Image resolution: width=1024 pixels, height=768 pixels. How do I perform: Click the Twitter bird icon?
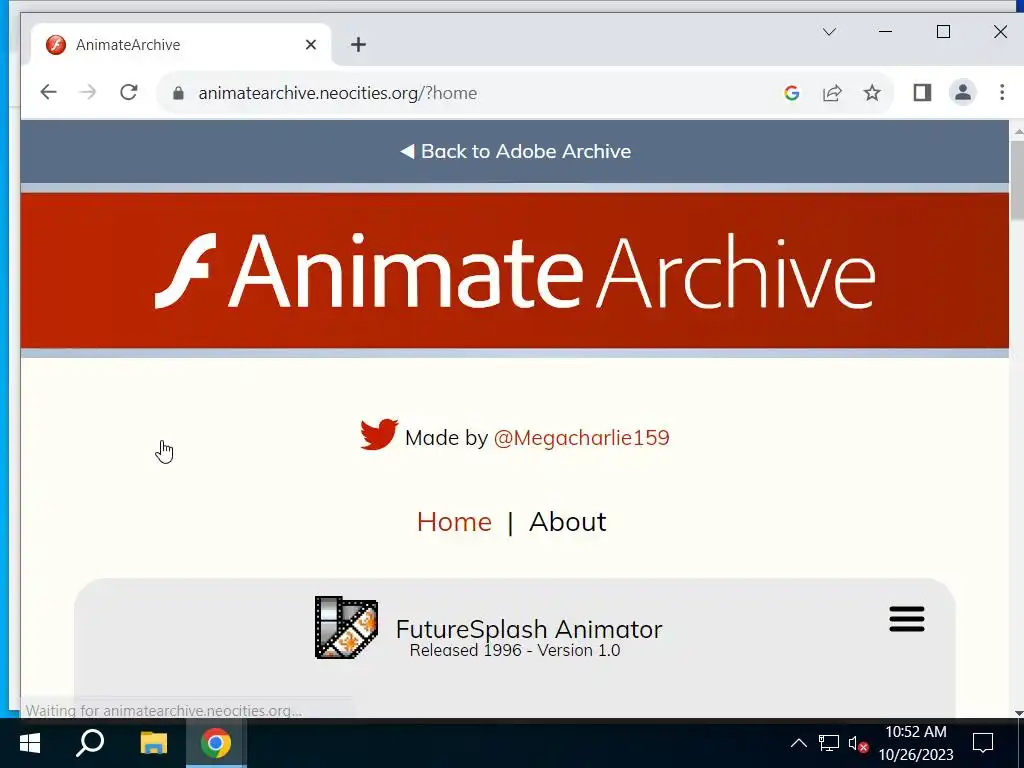(x=379, y=434)
